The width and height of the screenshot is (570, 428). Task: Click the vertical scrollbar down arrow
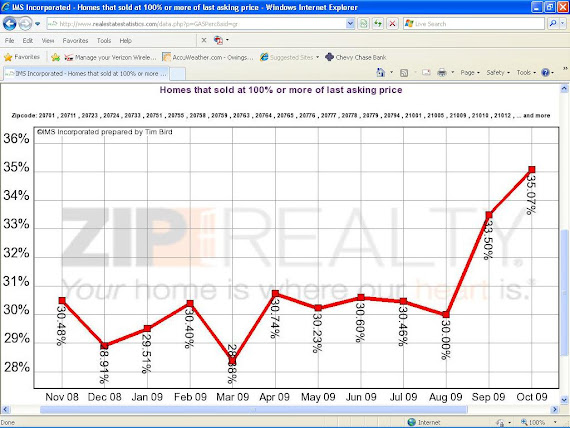564,400
